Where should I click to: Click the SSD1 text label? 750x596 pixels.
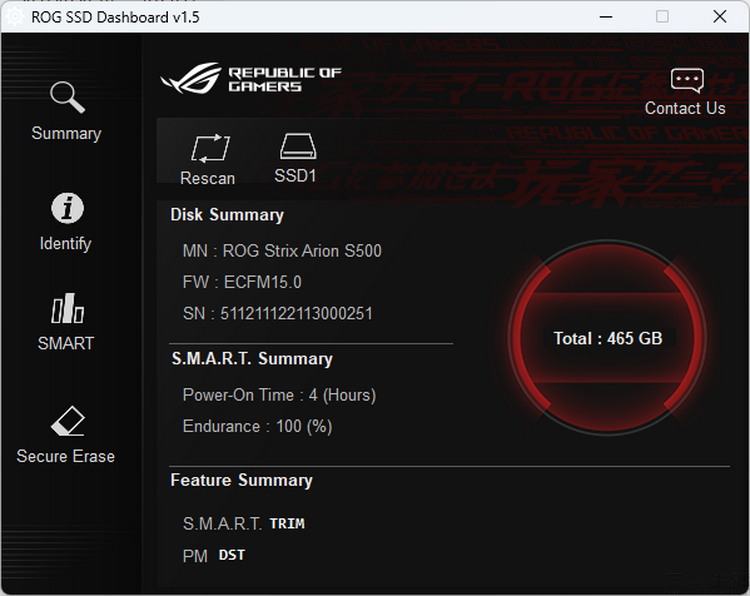point(295,176)
